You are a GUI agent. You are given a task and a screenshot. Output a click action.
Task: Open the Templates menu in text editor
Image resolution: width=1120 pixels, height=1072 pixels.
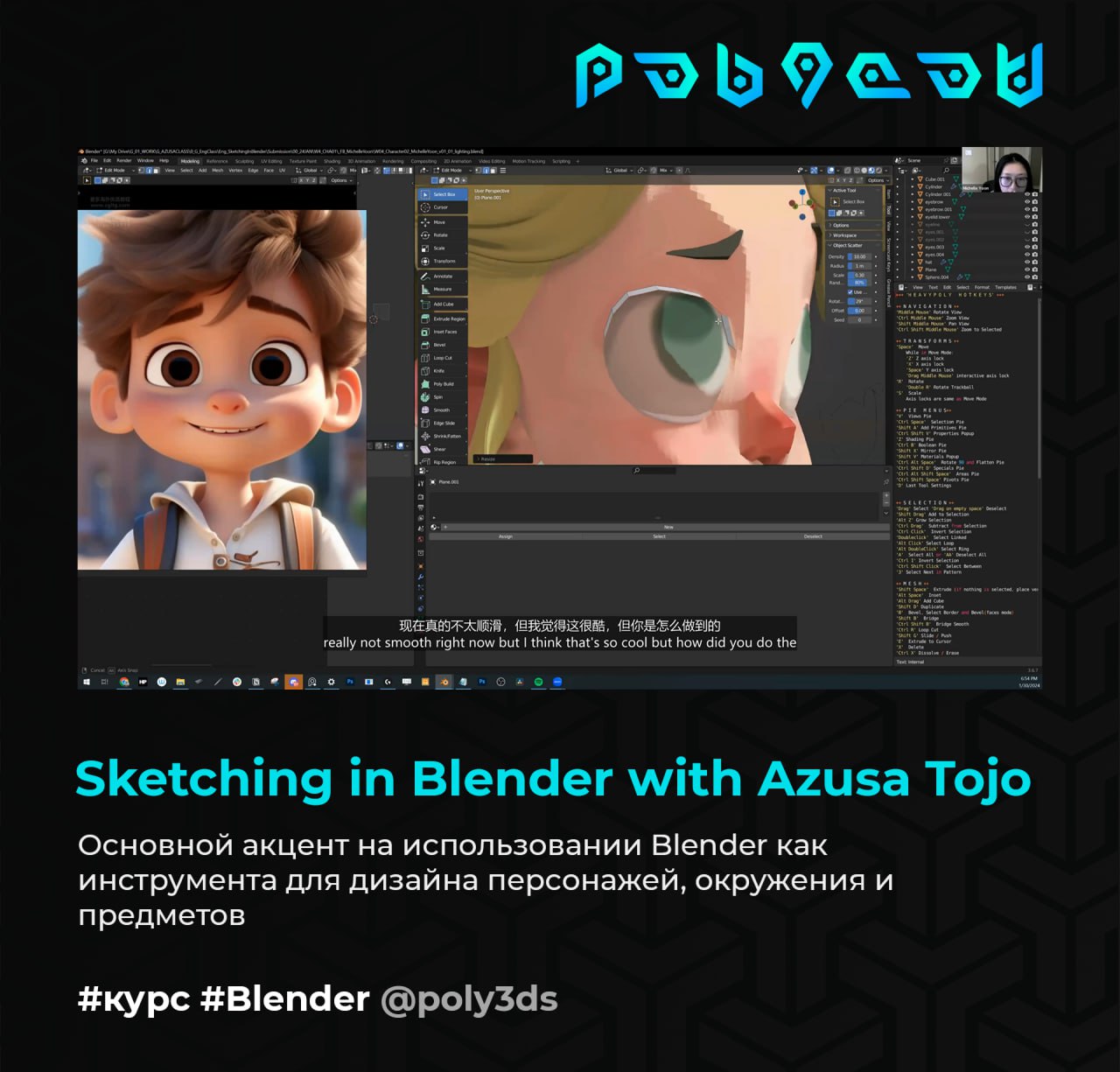coord(1005,287)
